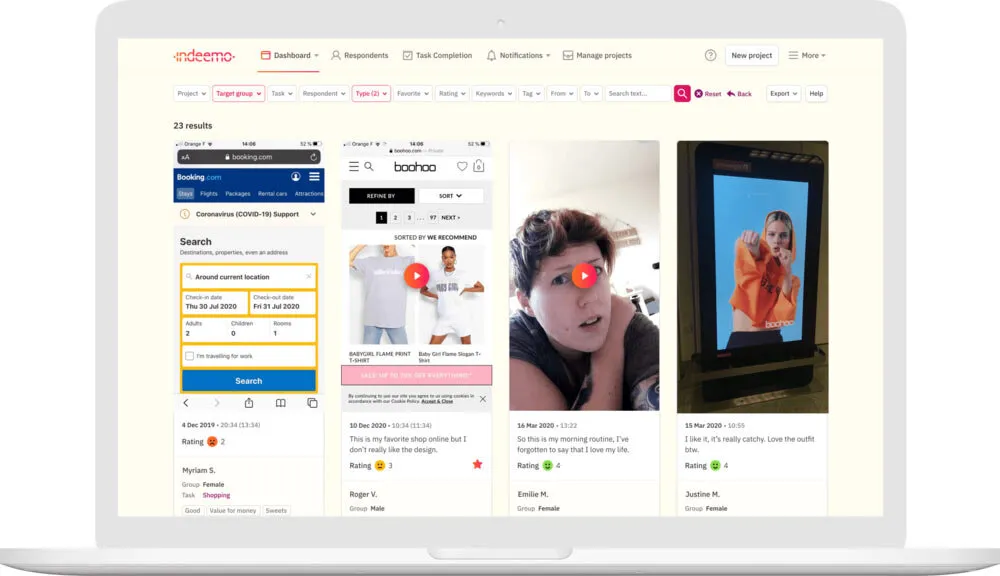Click the magenta search magnifier button
Image resolution: width=1000 pixels, height=576 pixels.
682,93
